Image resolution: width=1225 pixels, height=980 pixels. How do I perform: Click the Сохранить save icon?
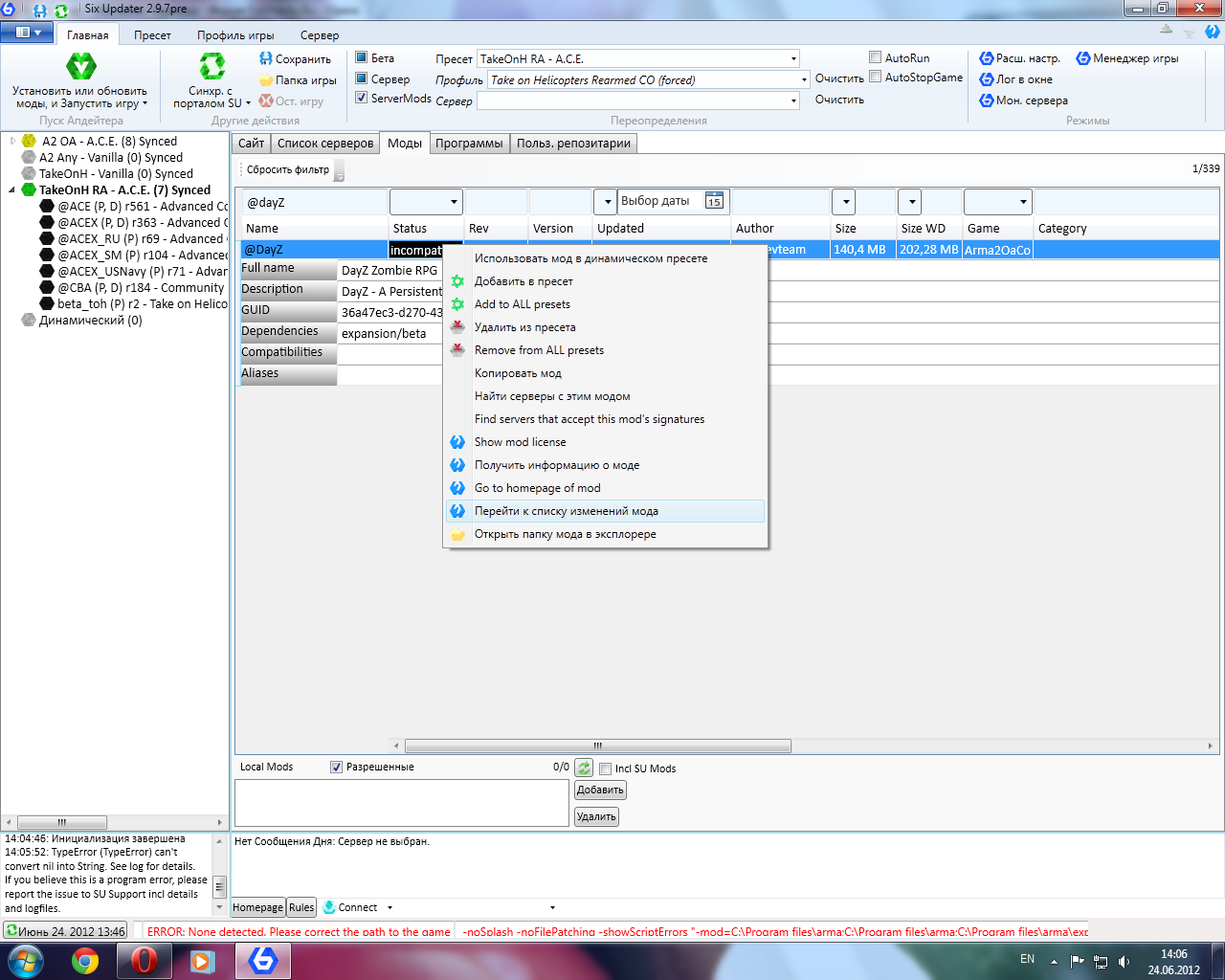(x=266, y=58)
